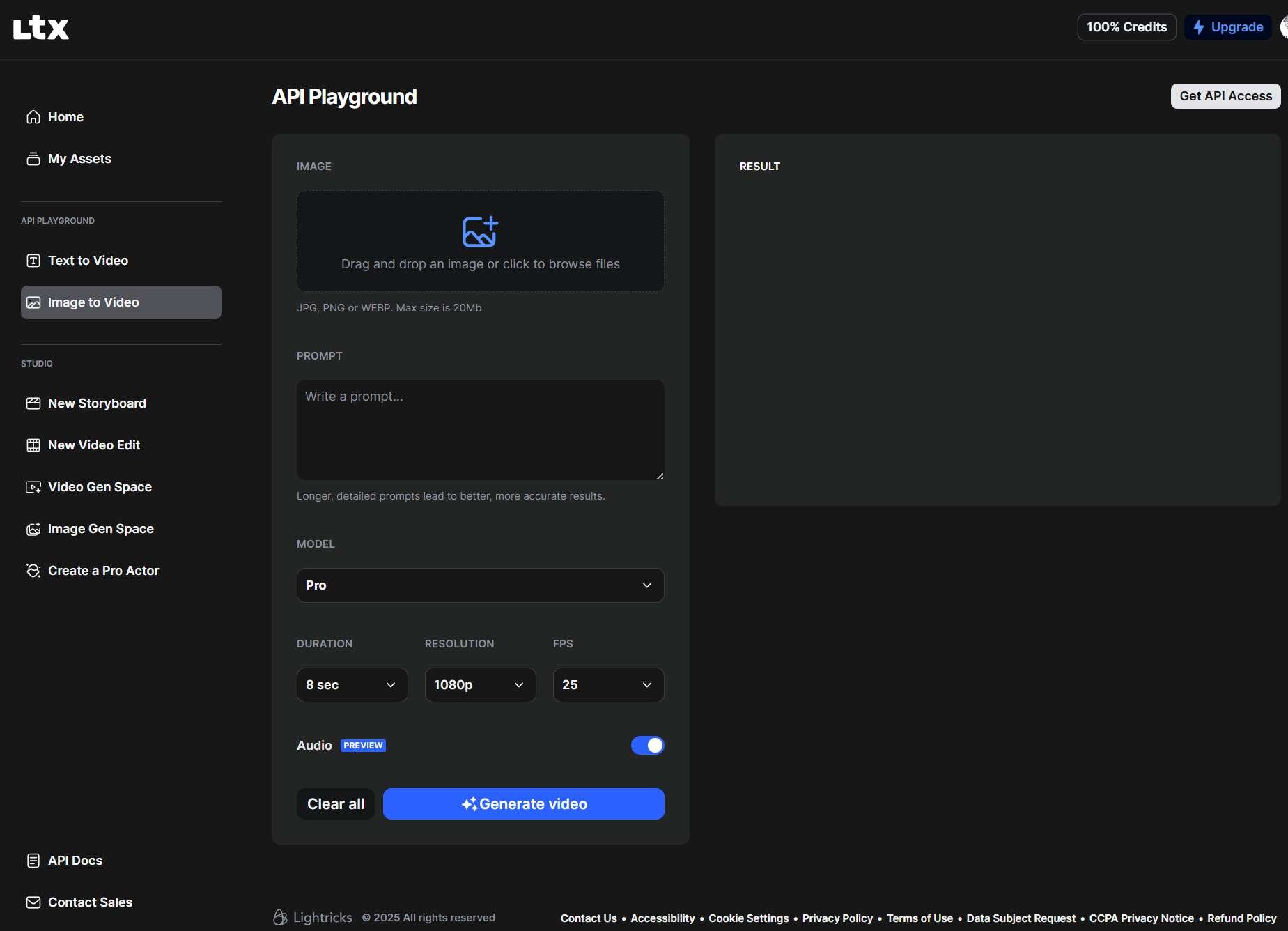The width and height of the screenshot is (1288, 931).
Task: Open My Assets from sidebar
Action: coord(79,159)
